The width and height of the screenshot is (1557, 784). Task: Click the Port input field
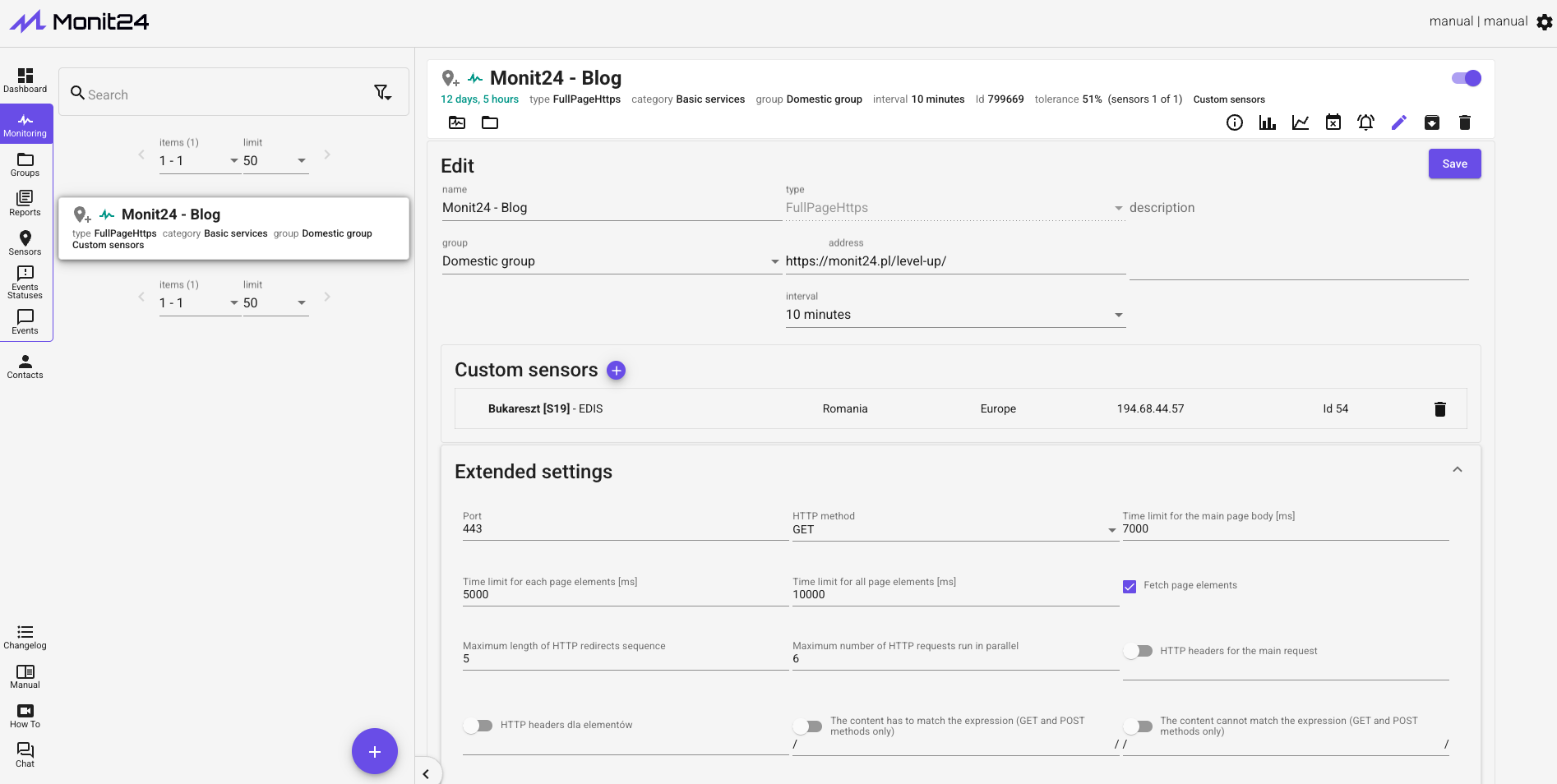624,529
